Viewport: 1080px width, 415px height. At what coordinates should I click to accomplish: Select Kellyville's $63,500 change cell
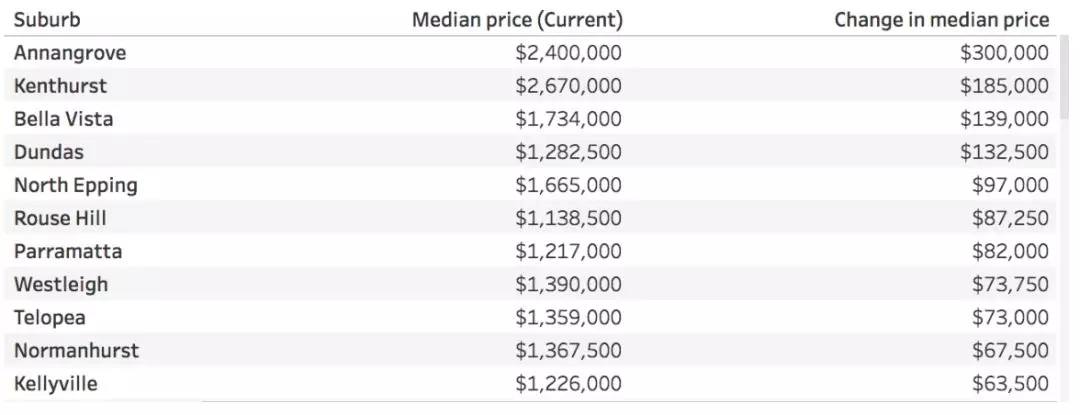(1010, 383)
